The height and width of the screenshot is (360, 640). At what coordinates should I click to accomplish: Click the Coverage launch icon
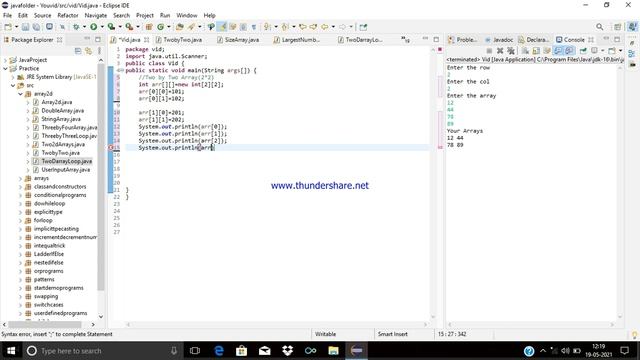(x=111, y=27)
